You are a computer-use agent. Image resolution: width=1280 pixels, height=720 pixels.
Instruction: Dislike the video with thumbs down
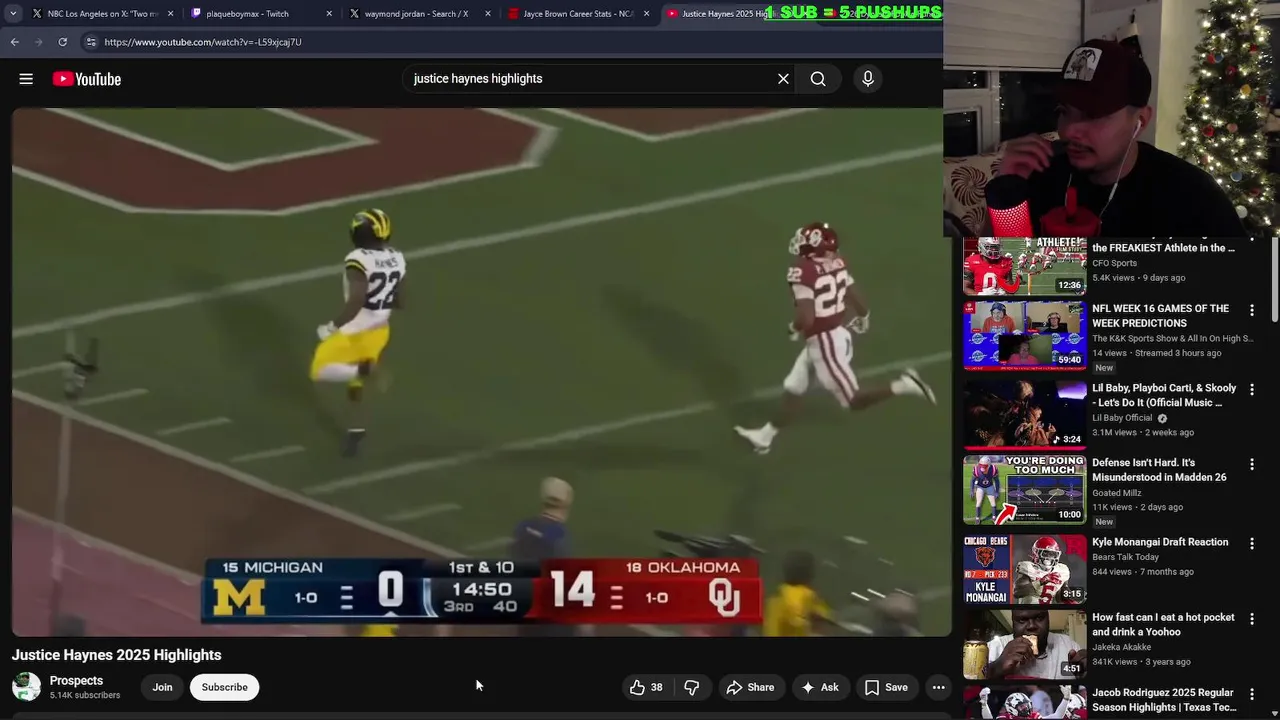tap(691, 687)
